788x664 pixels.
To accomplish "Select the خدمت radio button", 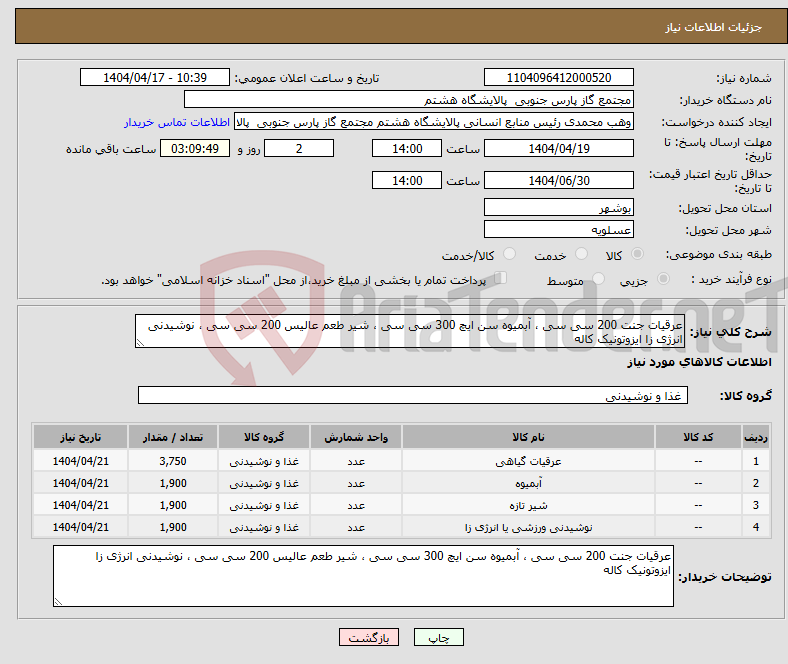I will (x=581, y=254).
